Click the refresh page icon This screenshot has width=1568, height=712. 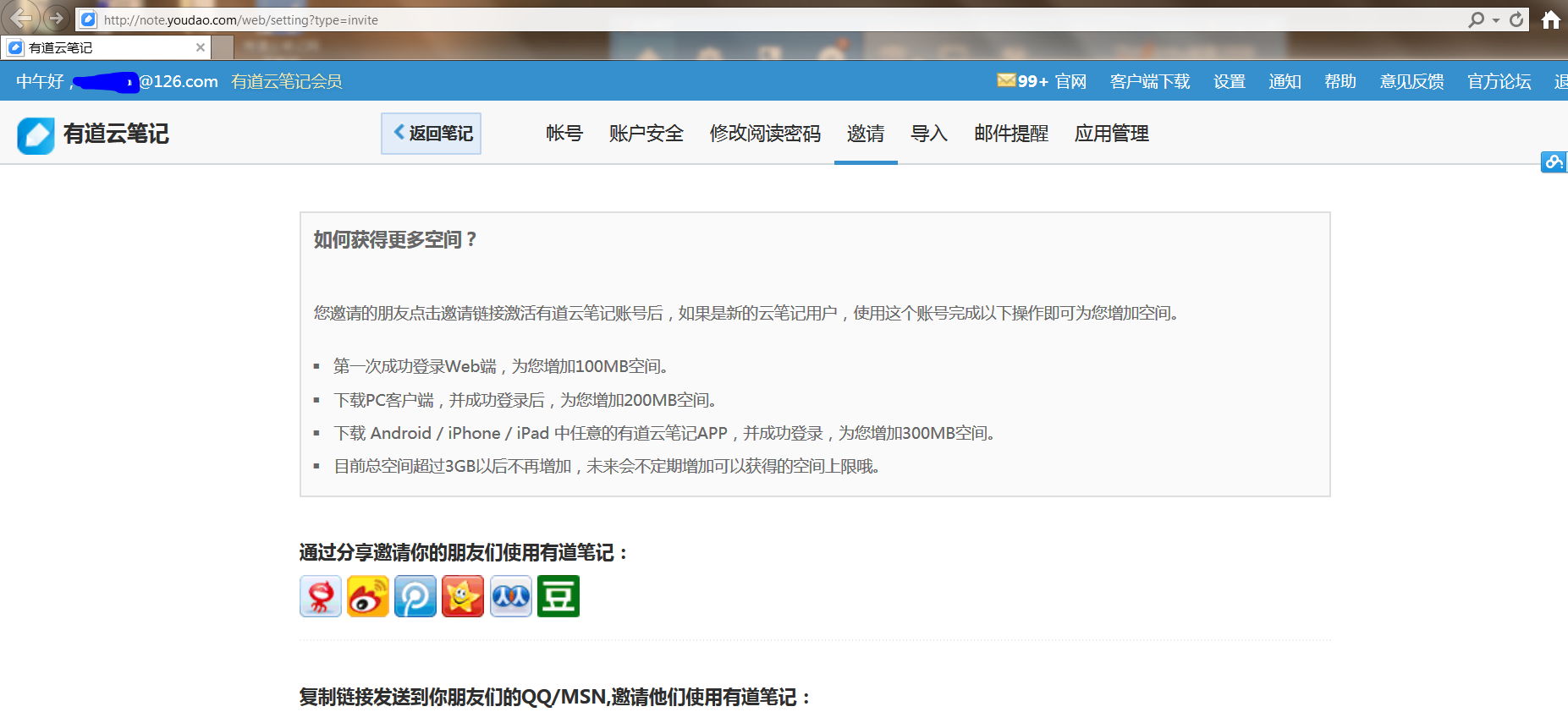pyautogui.click(x=1516, y=19)
